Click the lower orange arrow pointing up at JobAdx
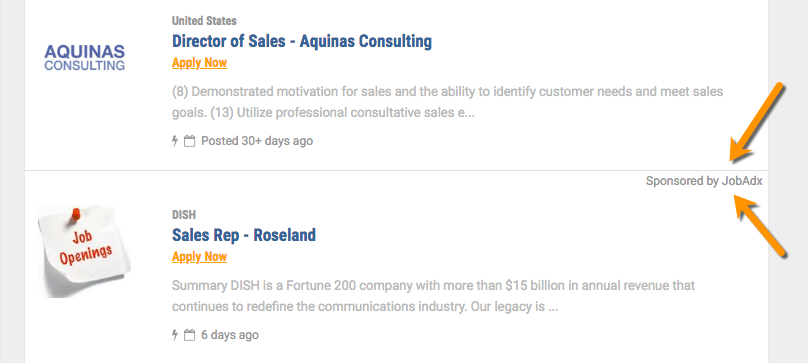Viewport: 808px width, 363px height. pyautogui.click(x=760, y=227)
